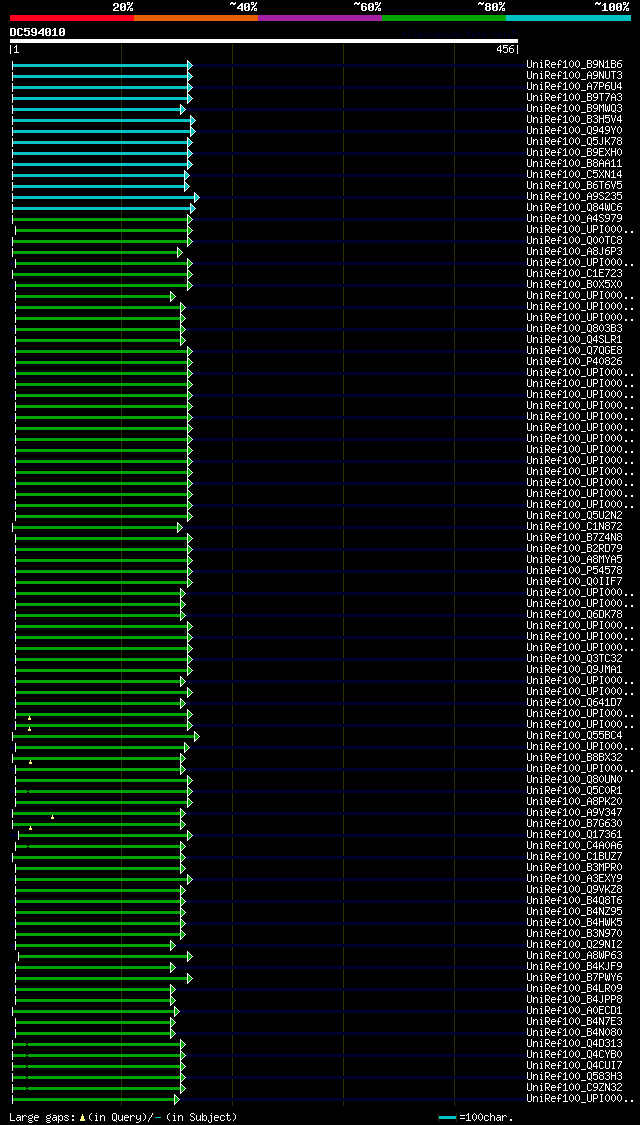640x1125 pixels.
Task: Click the orange ~40% legend segment
Action: 196,17
